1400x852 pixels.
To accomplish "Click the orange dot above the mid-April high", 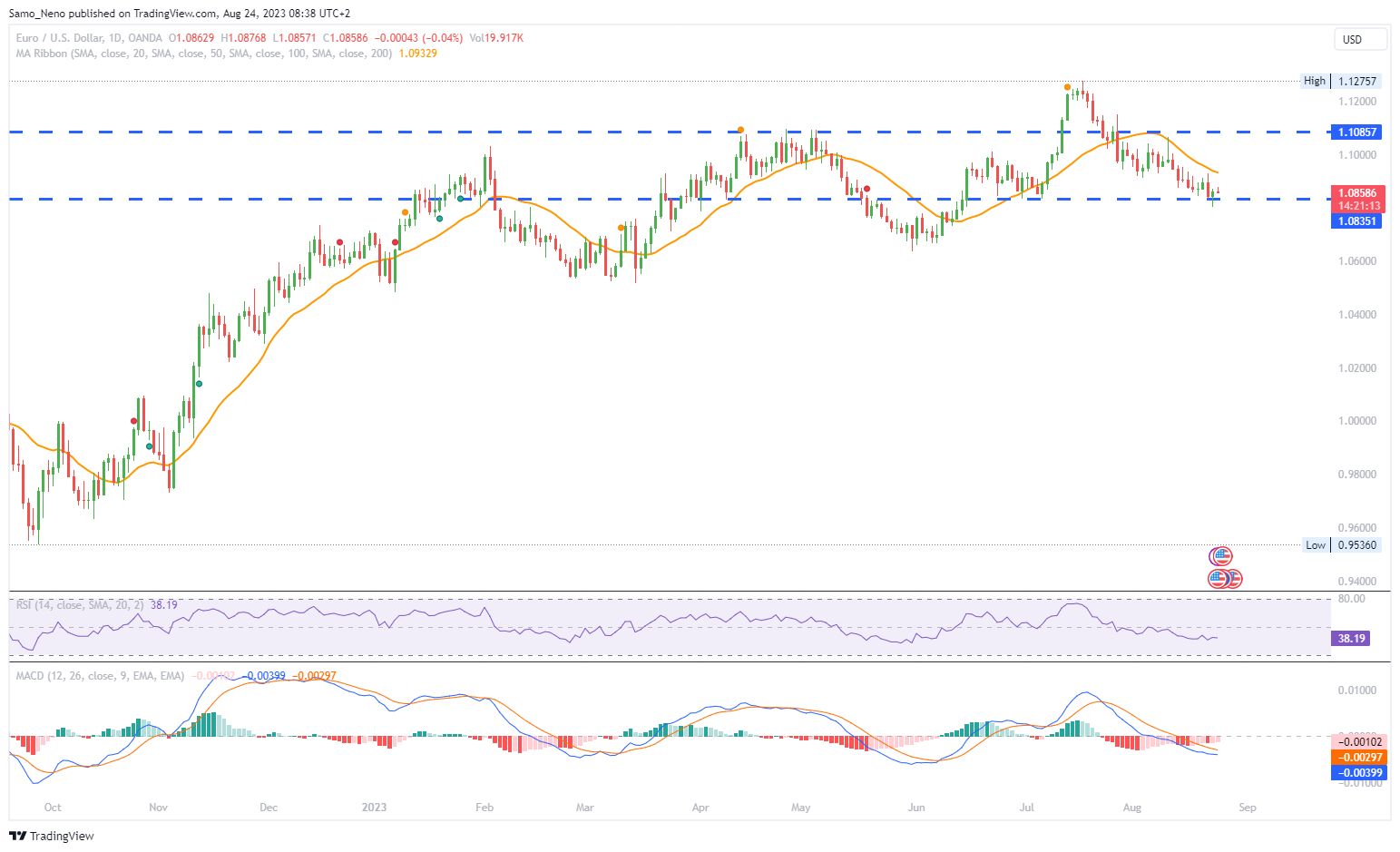I will [741, 130].
